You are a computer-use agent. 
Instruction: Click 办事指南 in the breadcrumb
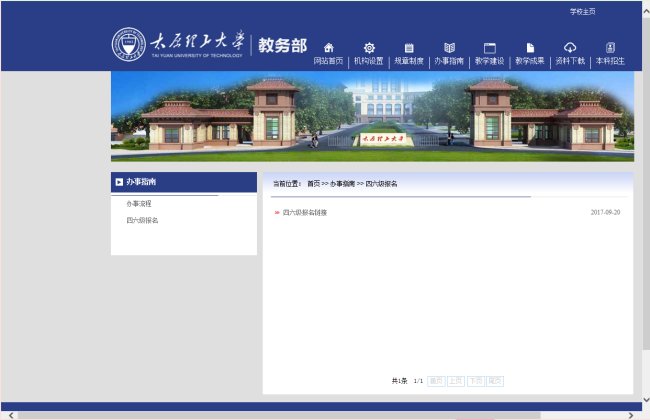pyautogui.click(x=342, y=183)
